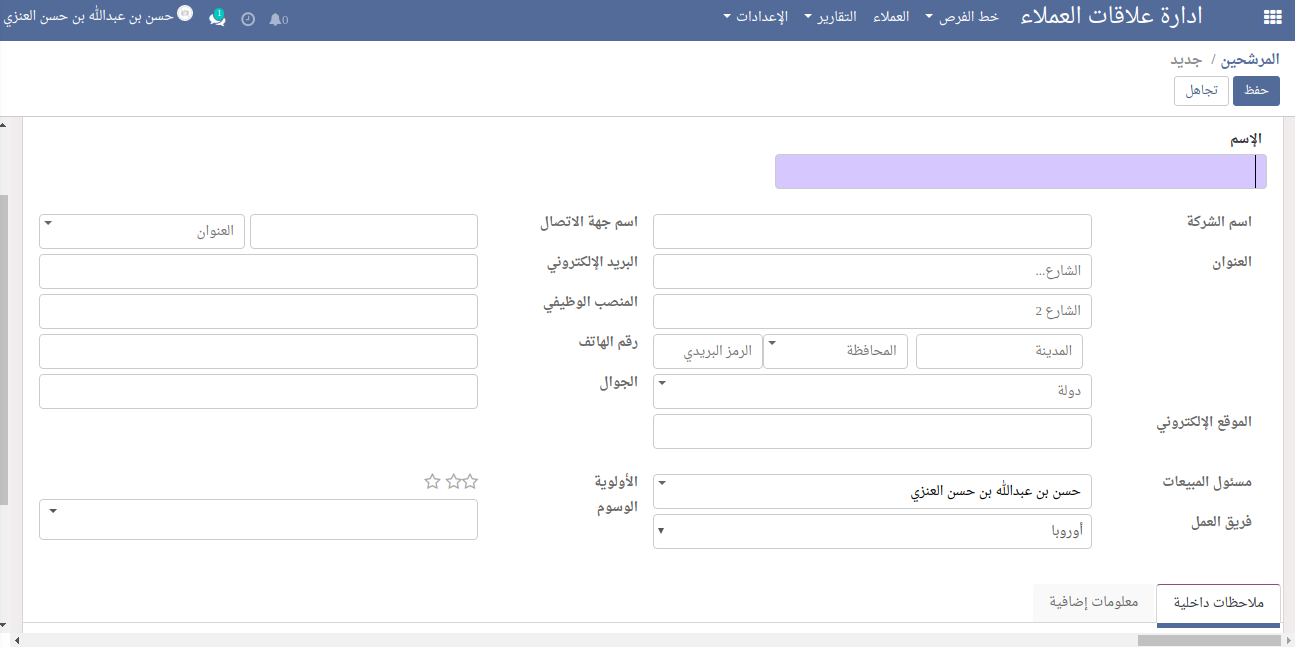1295x647 pixels.
Task: Open the خط الفرص menu
Action: click(x=961, y=17)
